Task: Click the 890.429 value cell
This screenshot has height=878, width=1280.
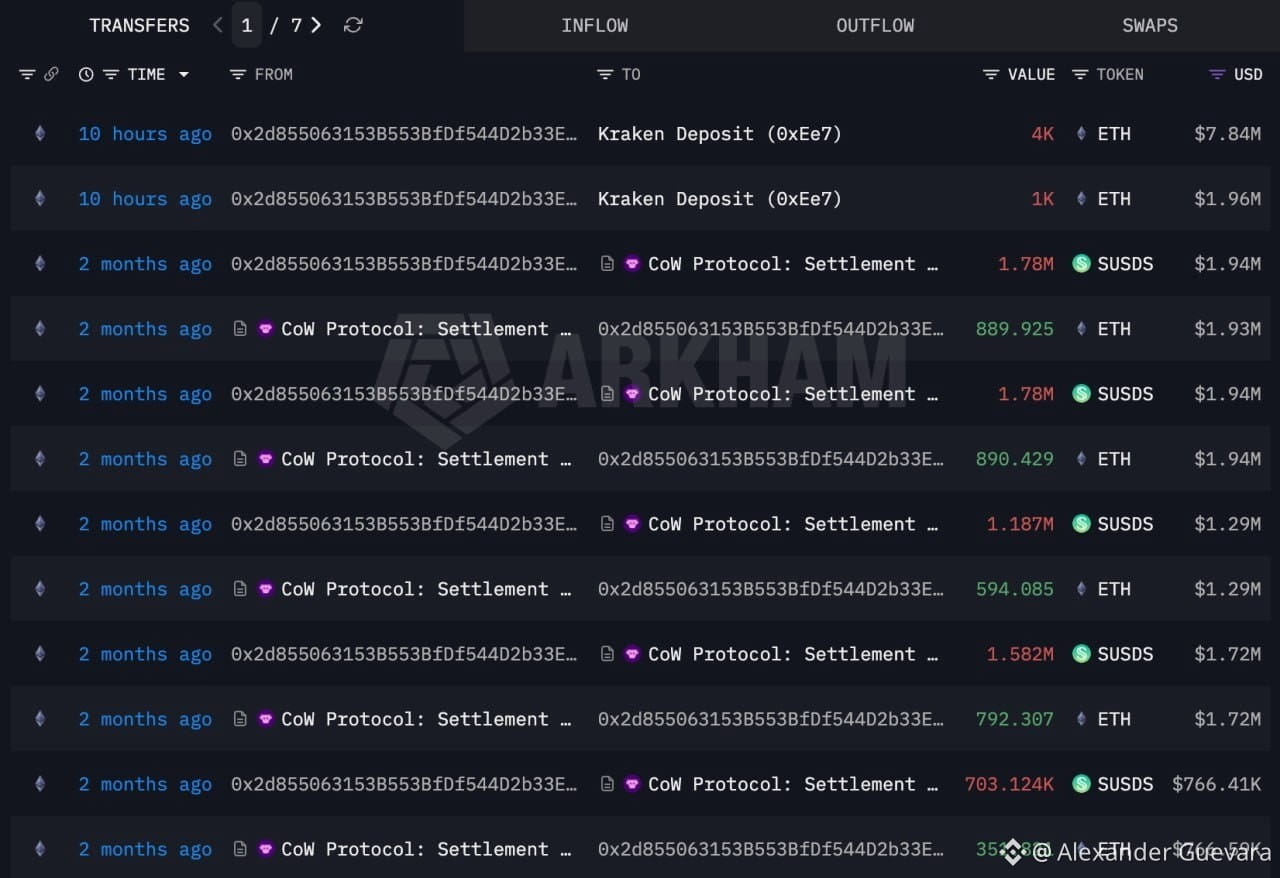Action: [1015, 458]
